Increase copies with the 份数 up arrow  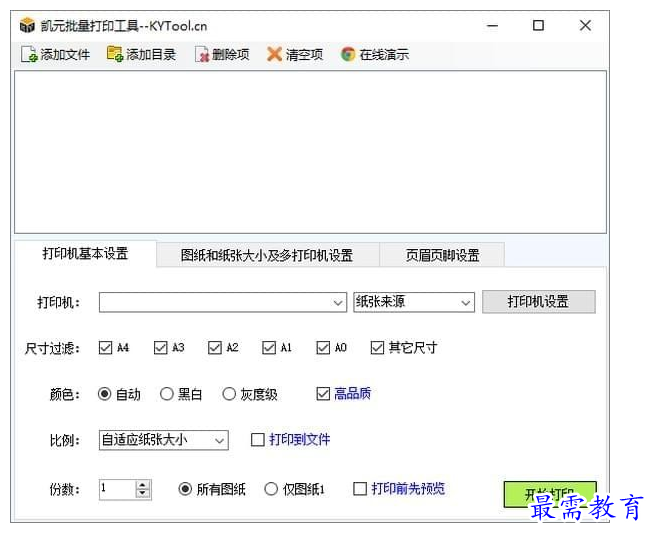(143, 485)
